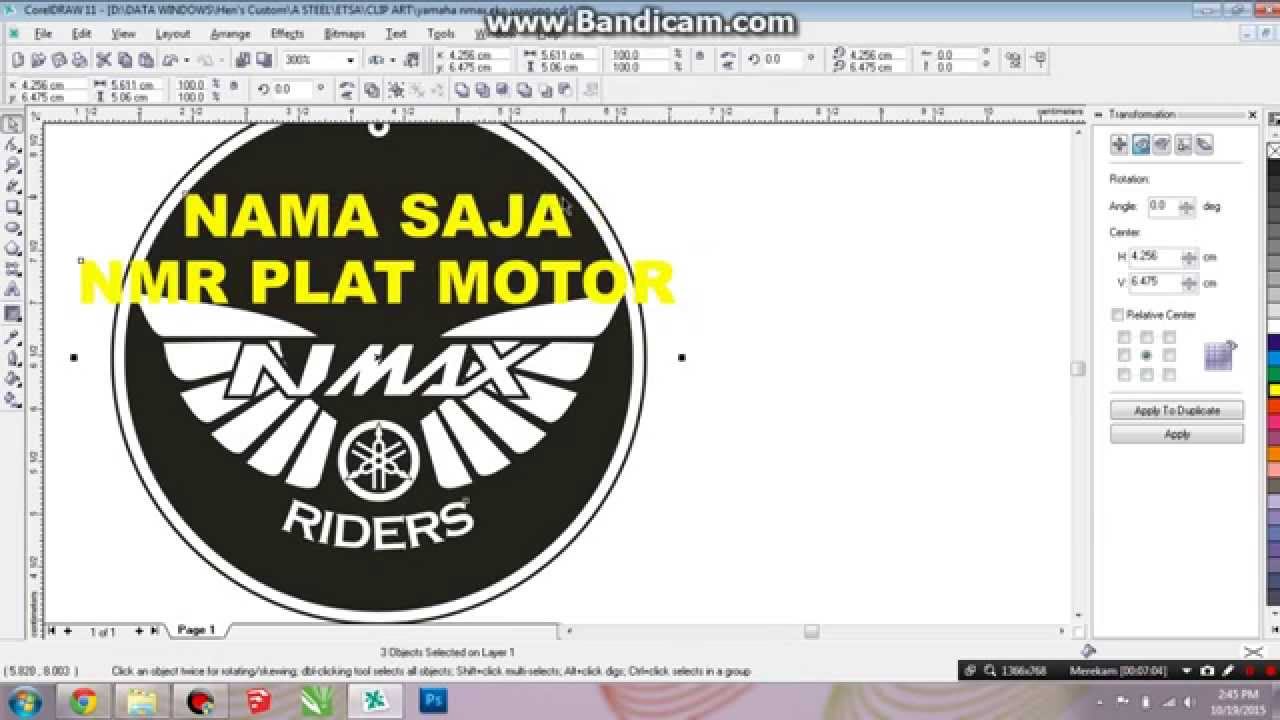Click the Undo arrow icon
This screenshot has height=720, width=1280.
click(x=171, y=60)
